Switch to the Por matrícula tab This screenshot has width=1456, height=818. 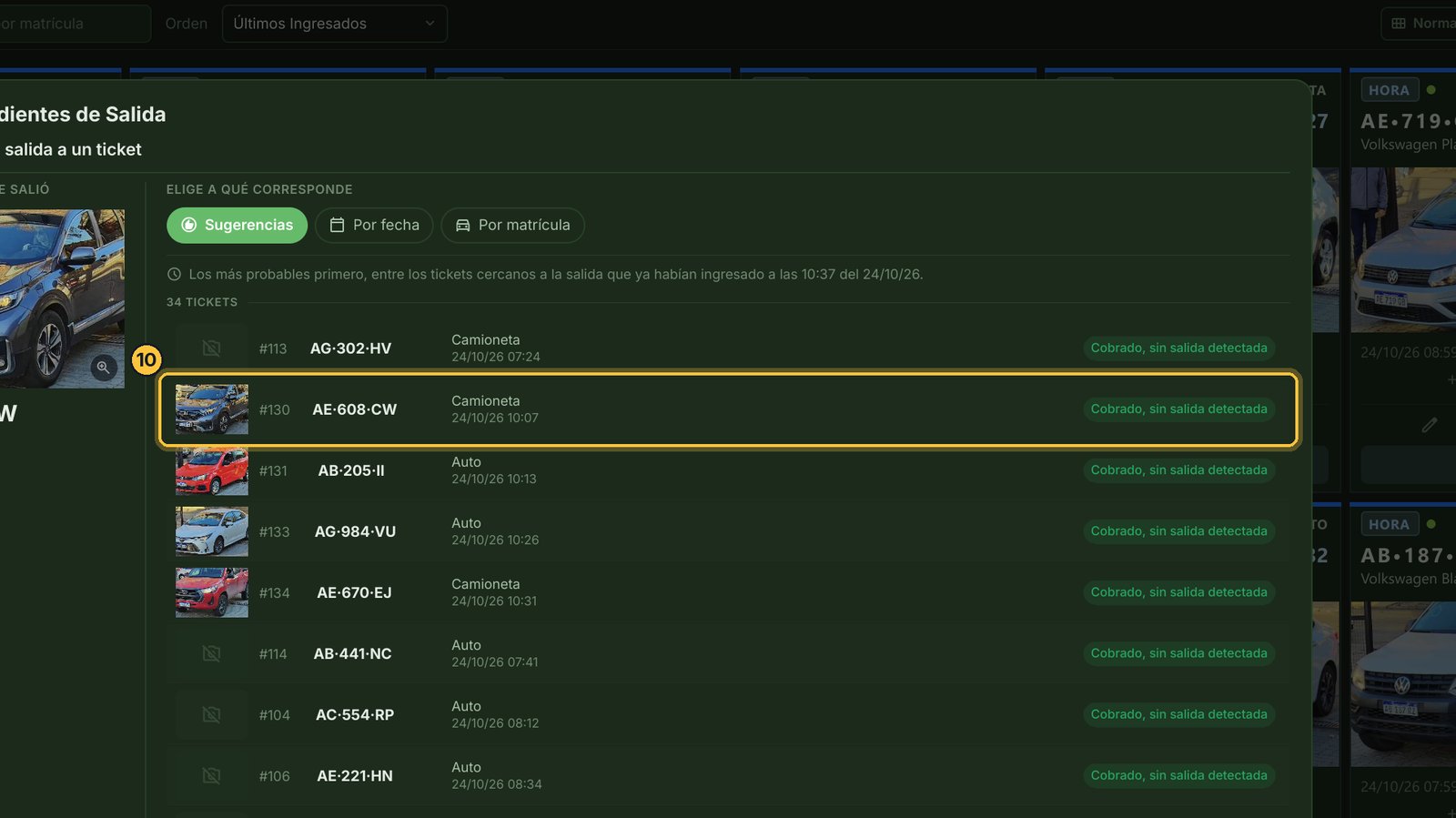click(512, 225)
